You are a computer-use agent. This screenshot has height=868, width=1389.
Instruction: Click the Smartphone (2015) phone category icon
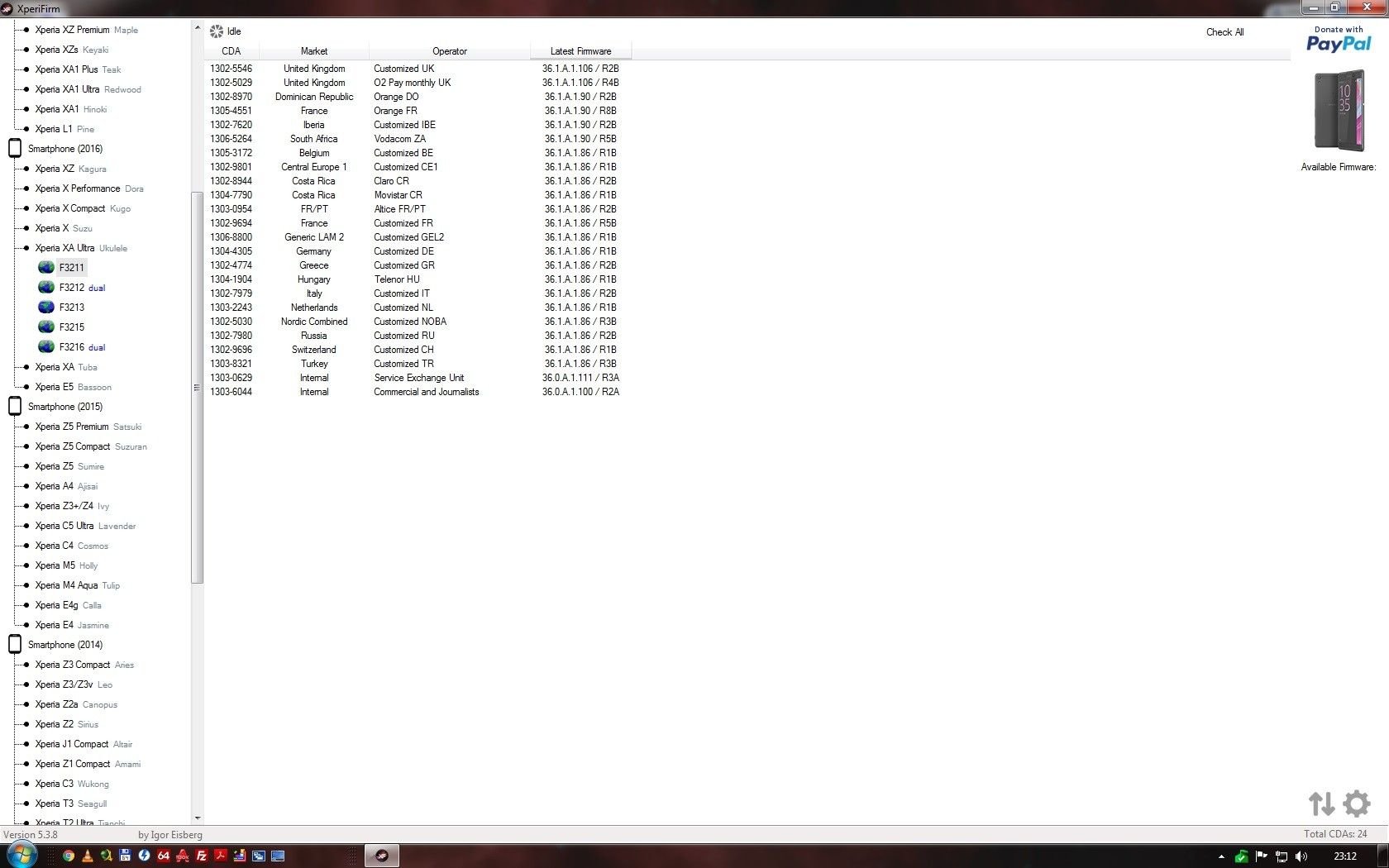(15, 406)
